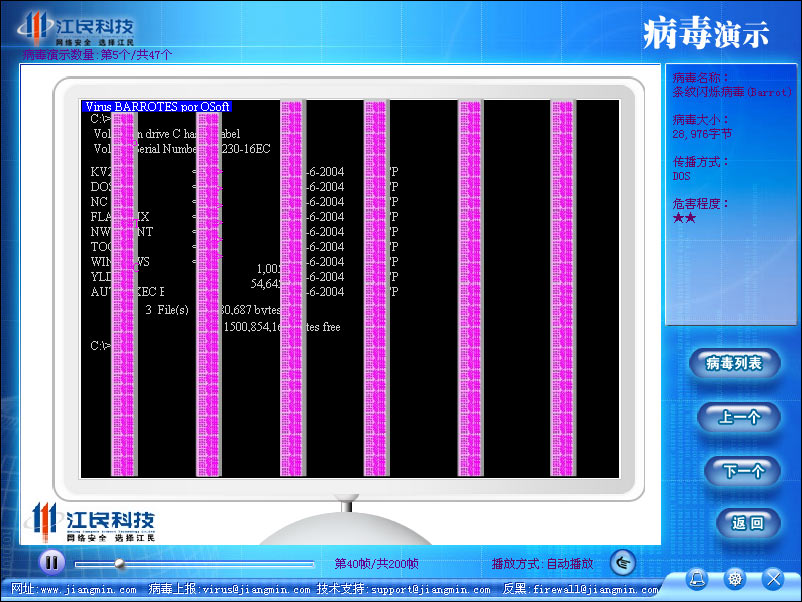Click the "3 File(s)" line in demo
Screen dimensions: 802x602
(x=167, y=309)
